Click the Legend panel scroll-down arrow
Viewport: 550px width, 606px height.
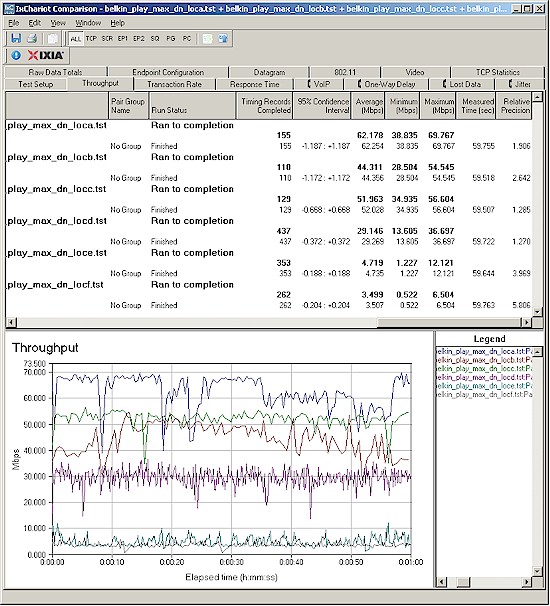point(538,571)
